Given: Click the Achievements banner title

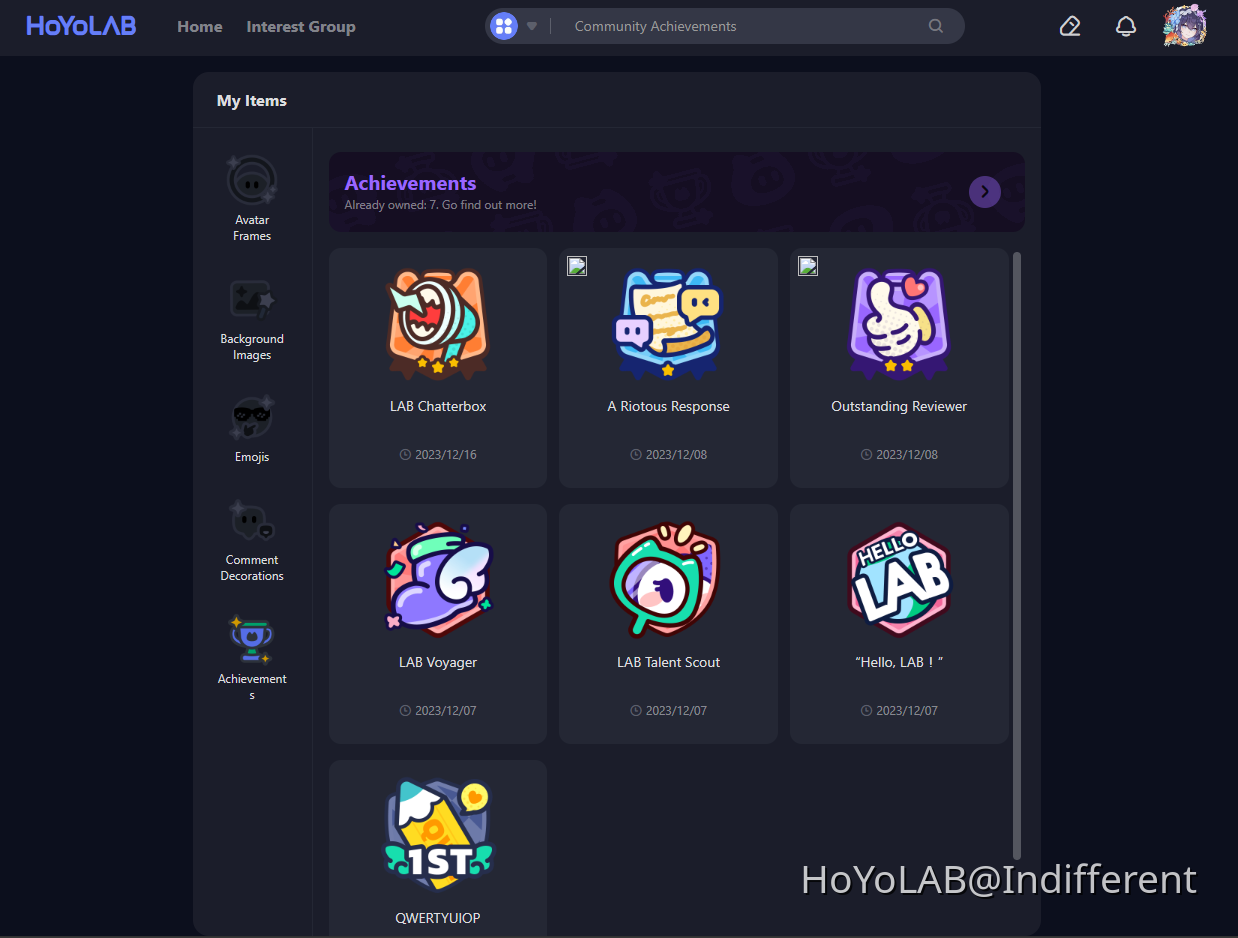Looking at the screenshot, I should click(x=410, y=183).
